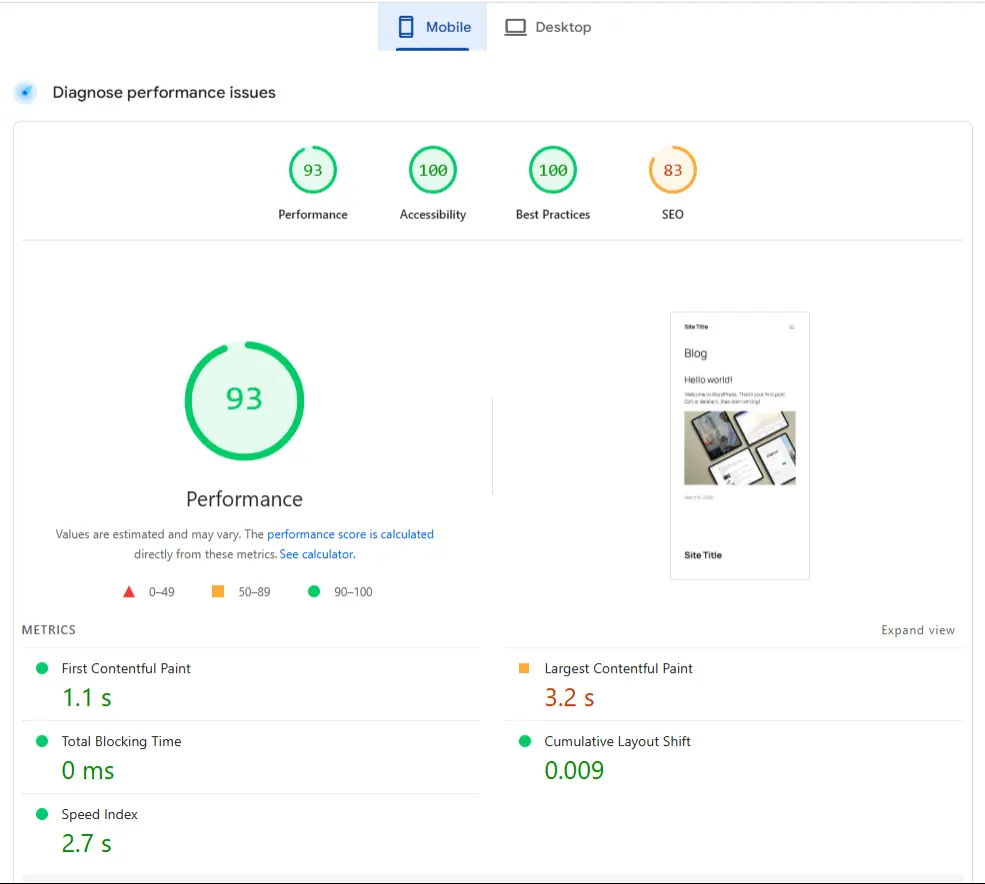Open the performance score is calculated link

pyautogui.click(x=350, y=533)
